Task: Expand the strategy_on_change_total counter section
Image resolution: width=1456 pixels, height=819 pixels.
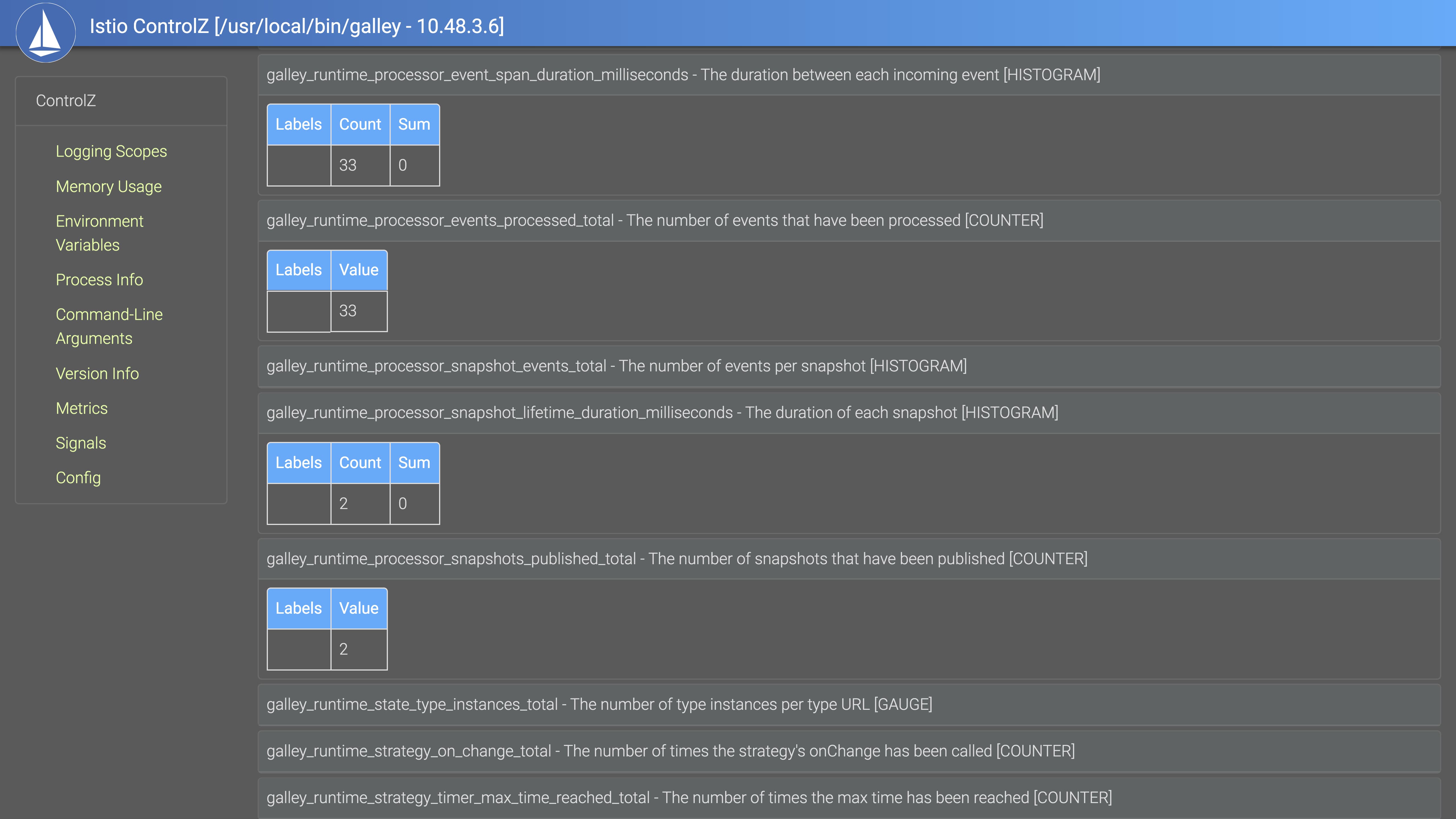Action: tap(670, 751)
